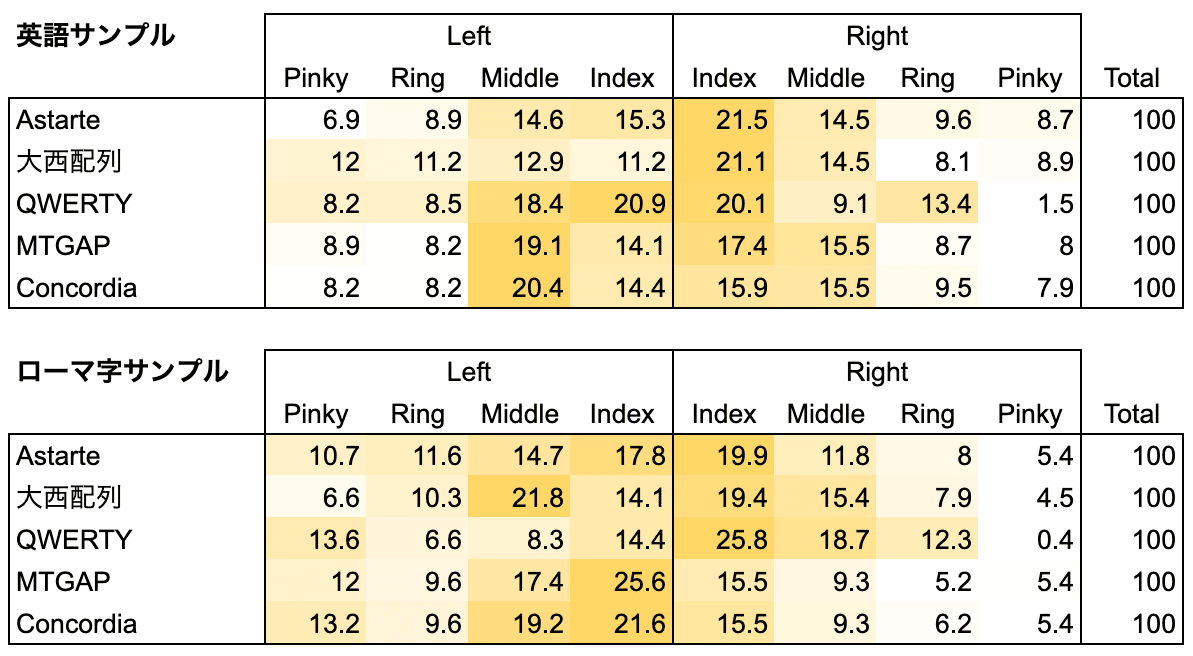Click 大西配列 value 21.8 in romaji table
Viewport: 1193px width, 656px height.
click(520, 498)
